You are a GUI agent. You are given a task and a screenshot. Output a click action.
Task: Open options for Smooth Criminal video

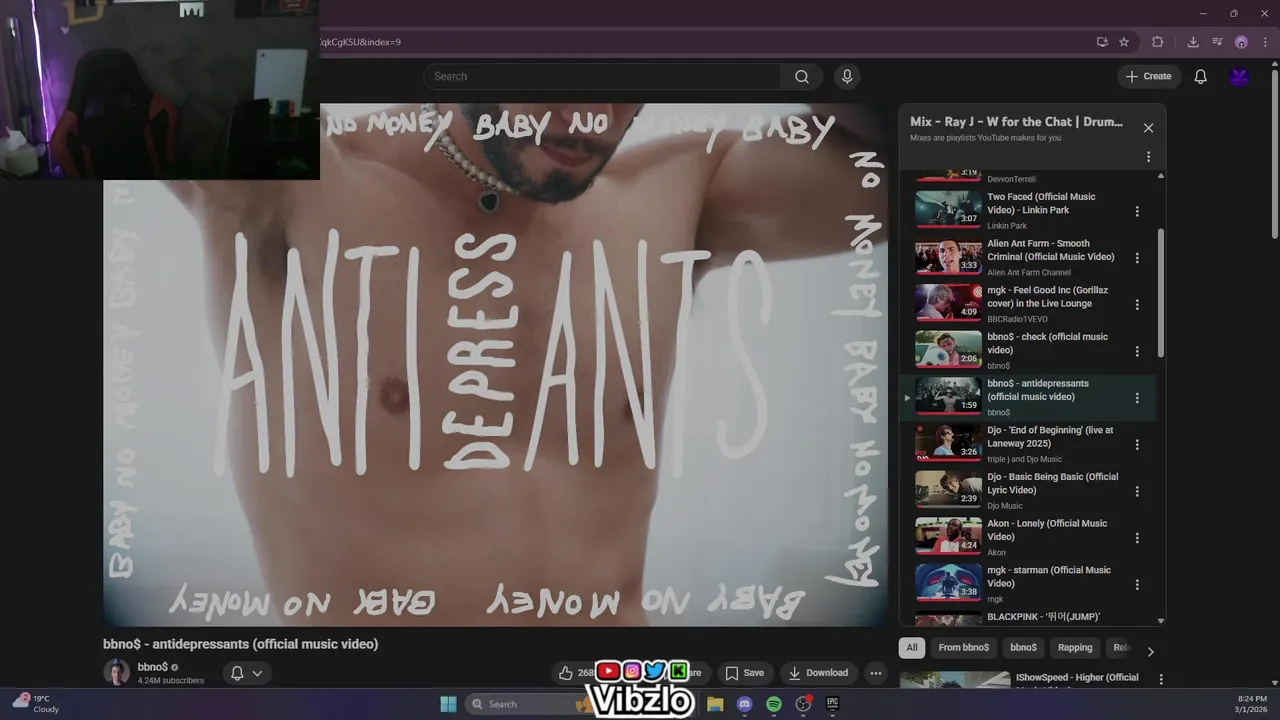point(1137,258)
